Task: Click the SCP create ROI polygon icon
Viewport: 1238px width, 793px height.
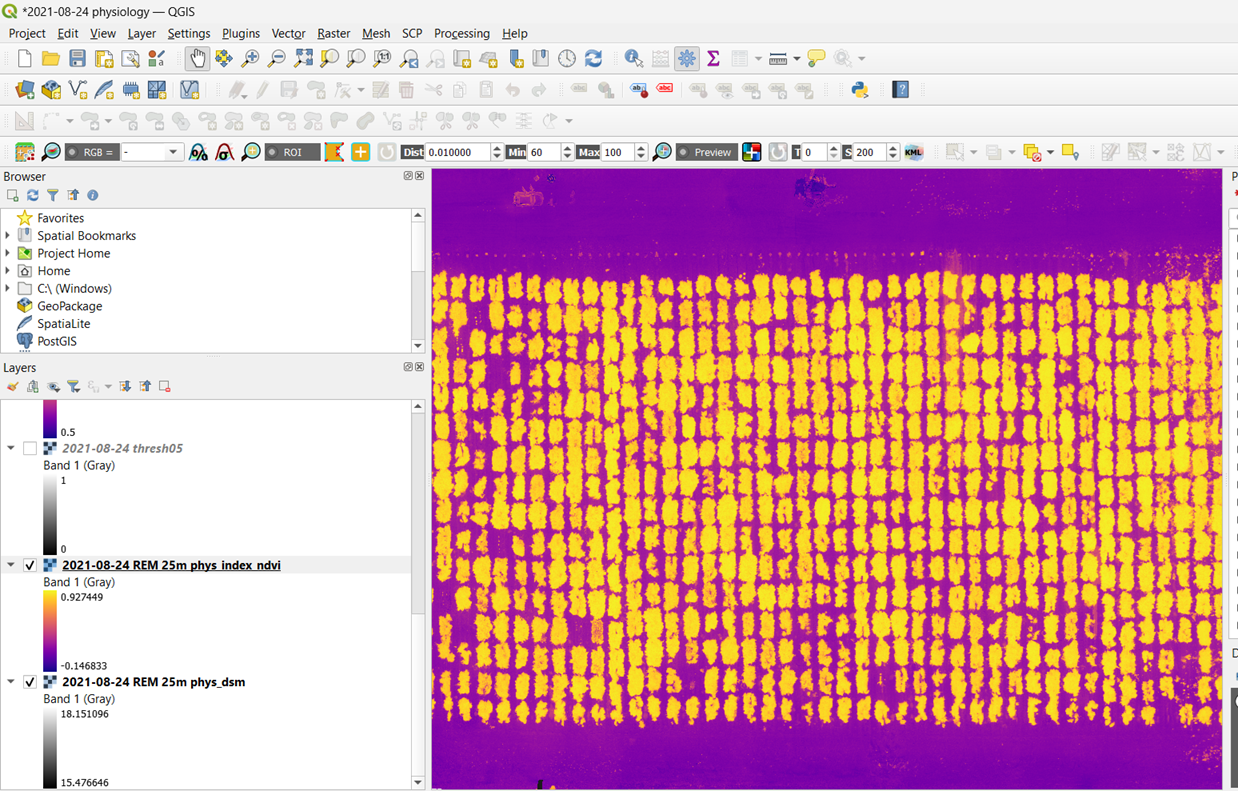Action: pos(334,152)
